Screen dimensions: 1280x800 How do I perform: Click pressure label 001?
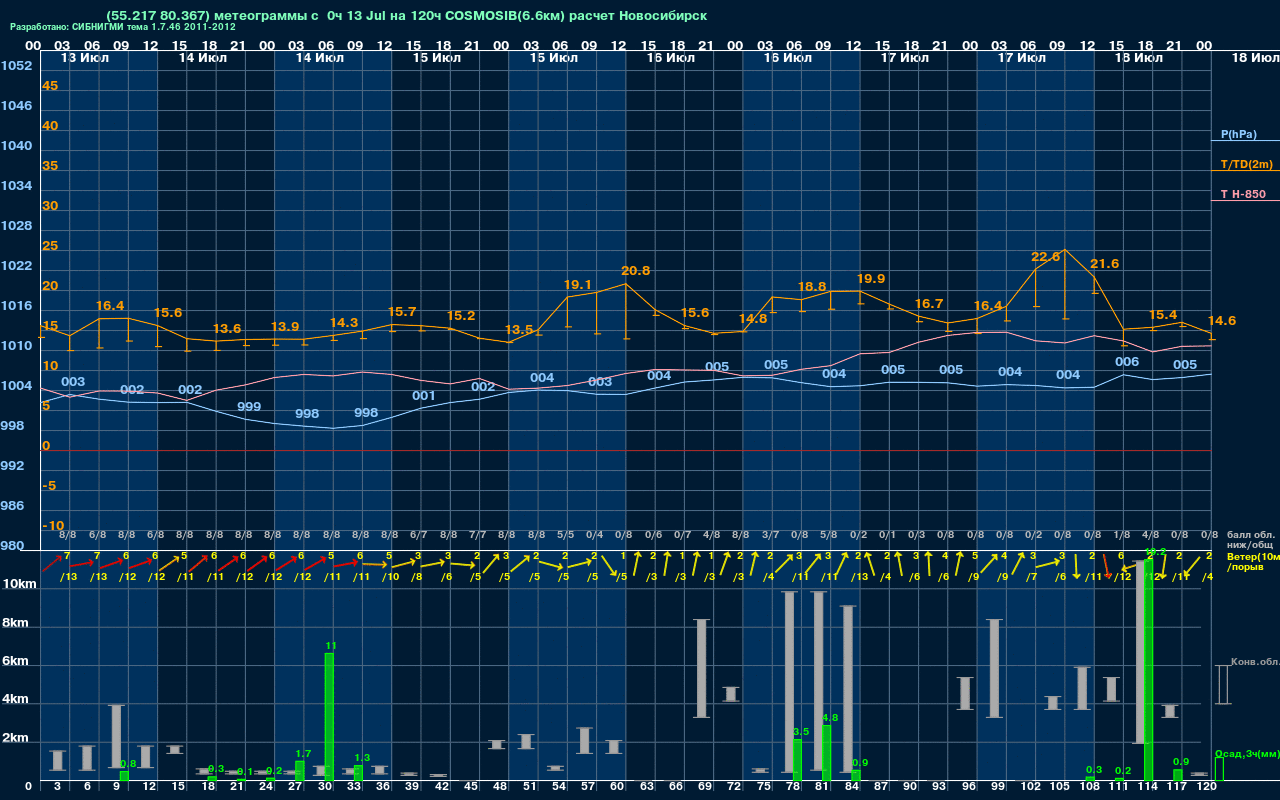[x=424, y=396]
